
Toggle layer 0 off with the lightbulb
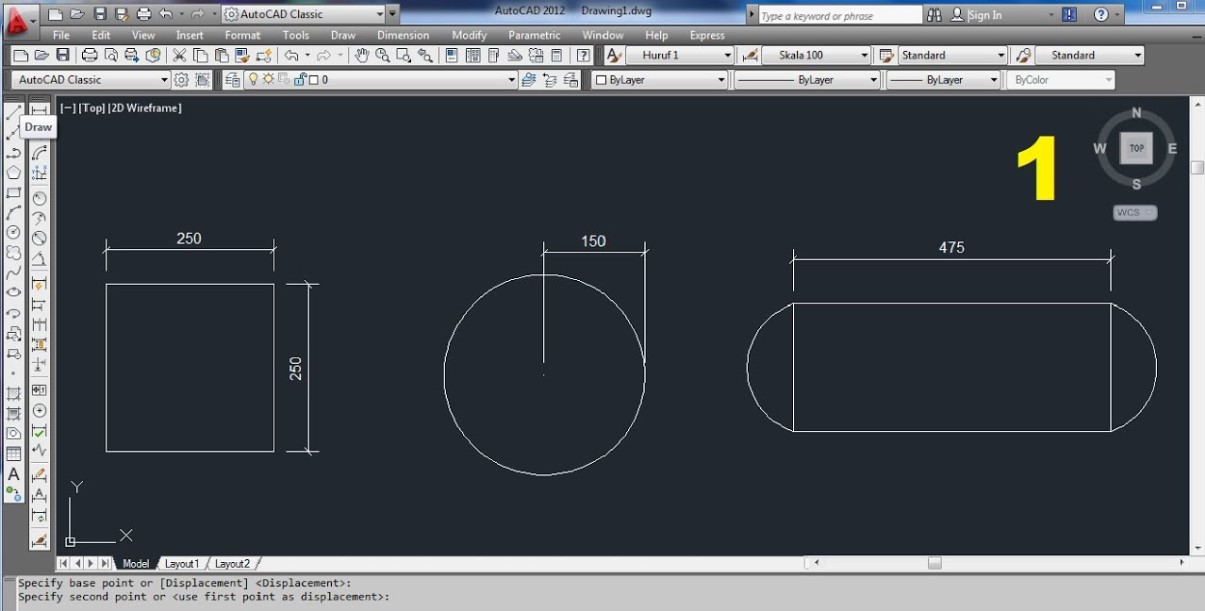click(252, 79)
